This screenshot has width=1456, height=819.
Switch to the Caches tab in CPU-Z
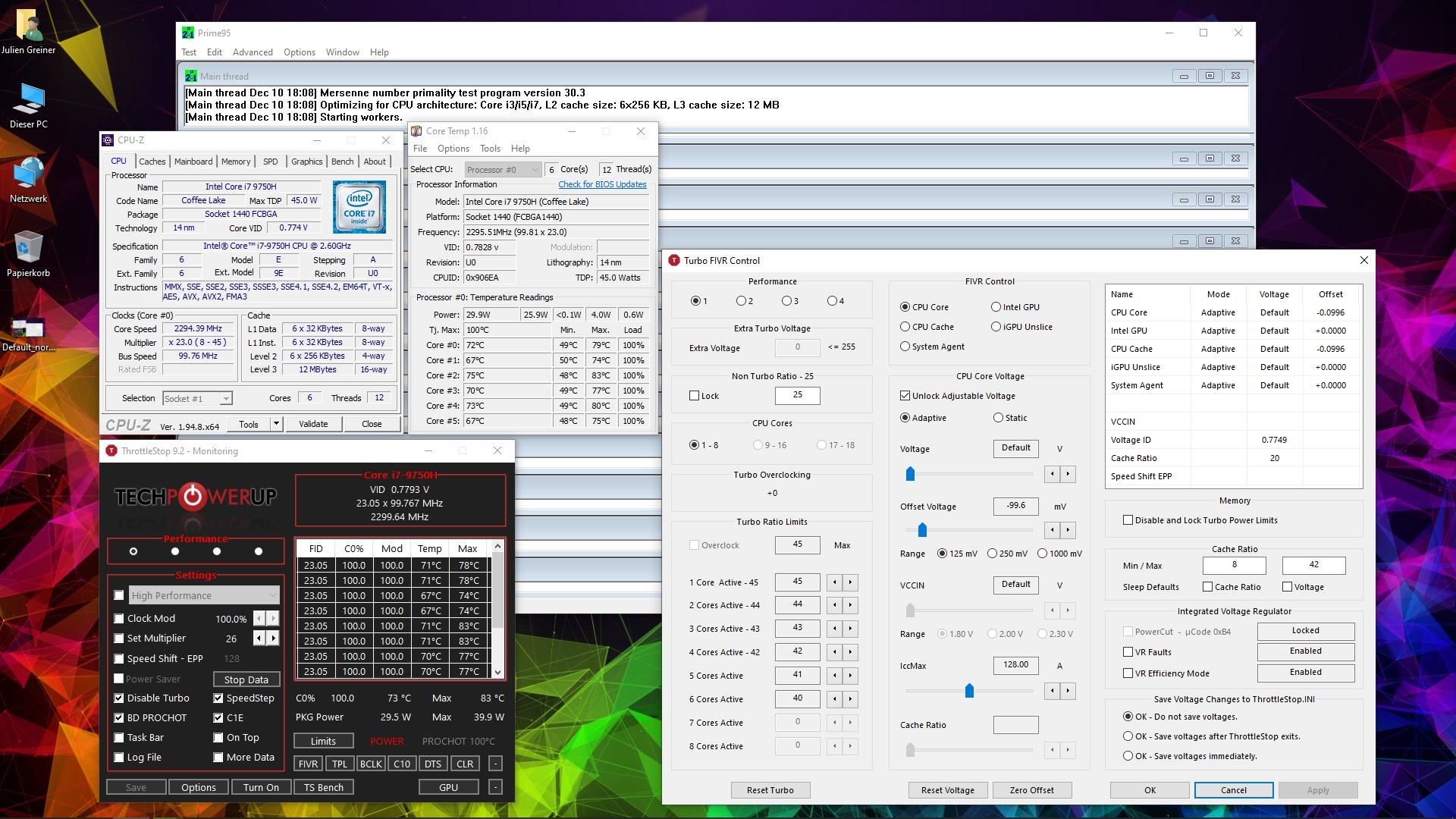pyautogui.click(x=152, y=162)
